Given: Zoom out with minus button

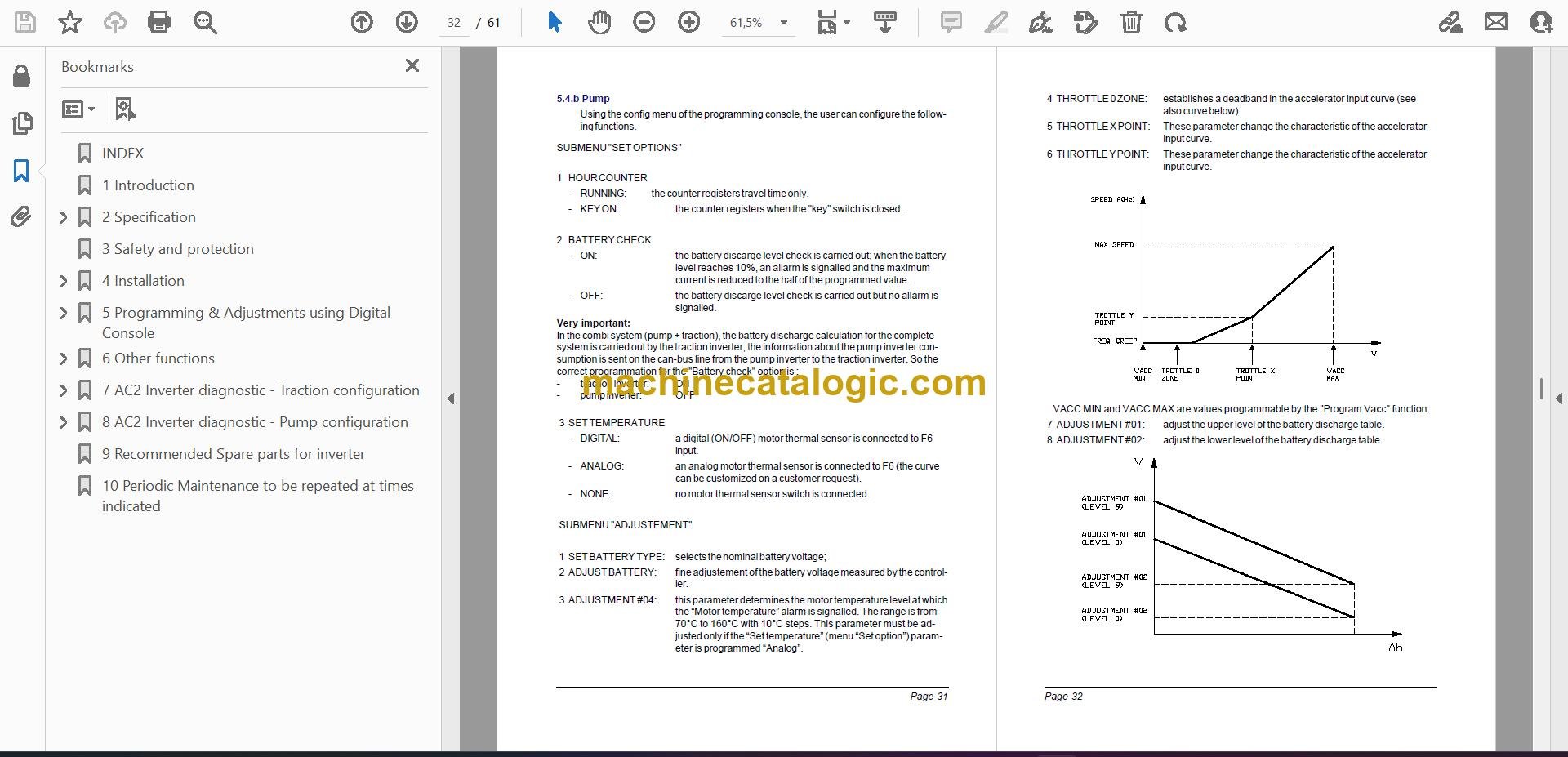Looking at the screenshot, I should click(x=644, y=22).
